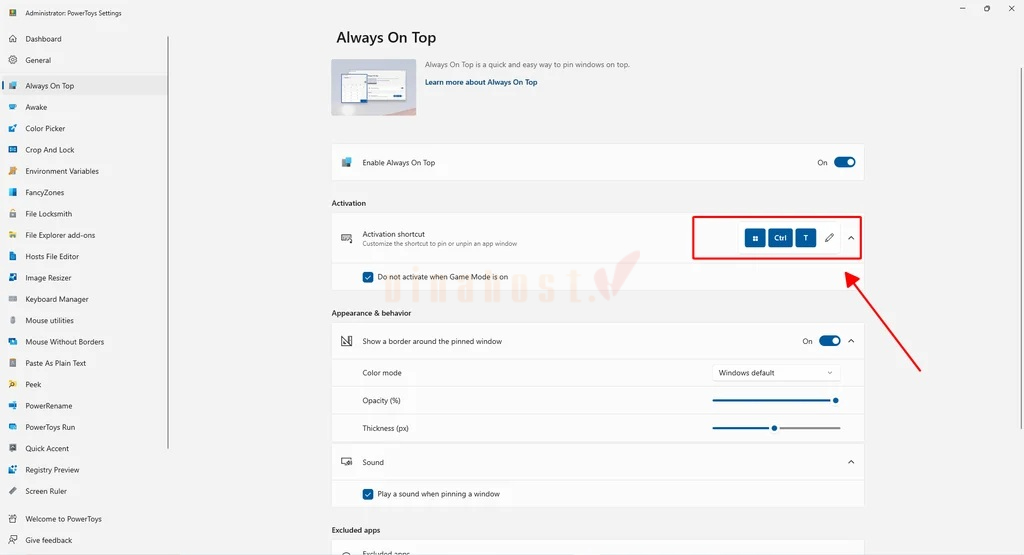Click the Awake module icon
The width and height of the screenshot is (1024, 555).
[x=12, y=107]
